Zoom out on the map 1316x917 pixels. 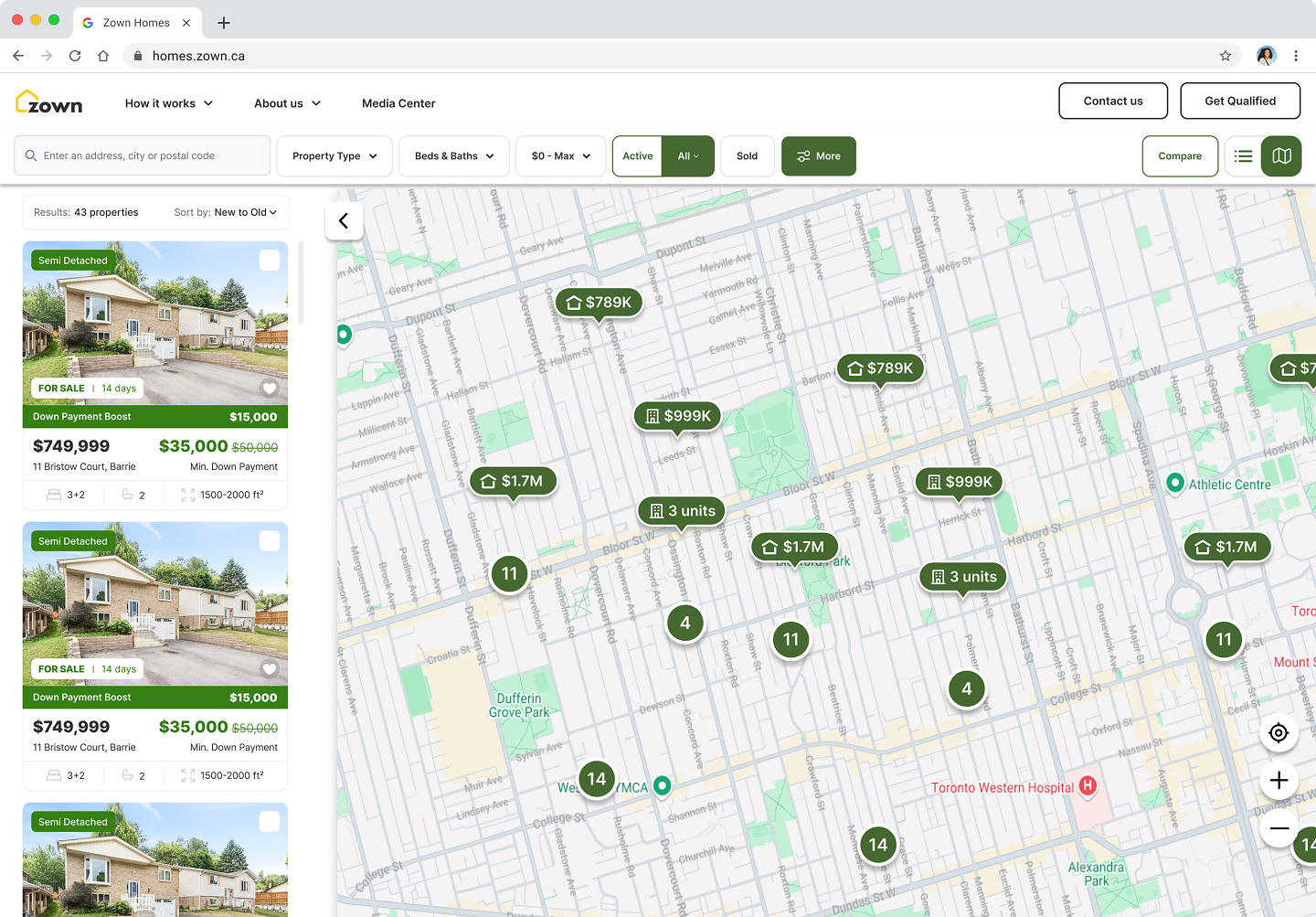(x=1279, y=828)
